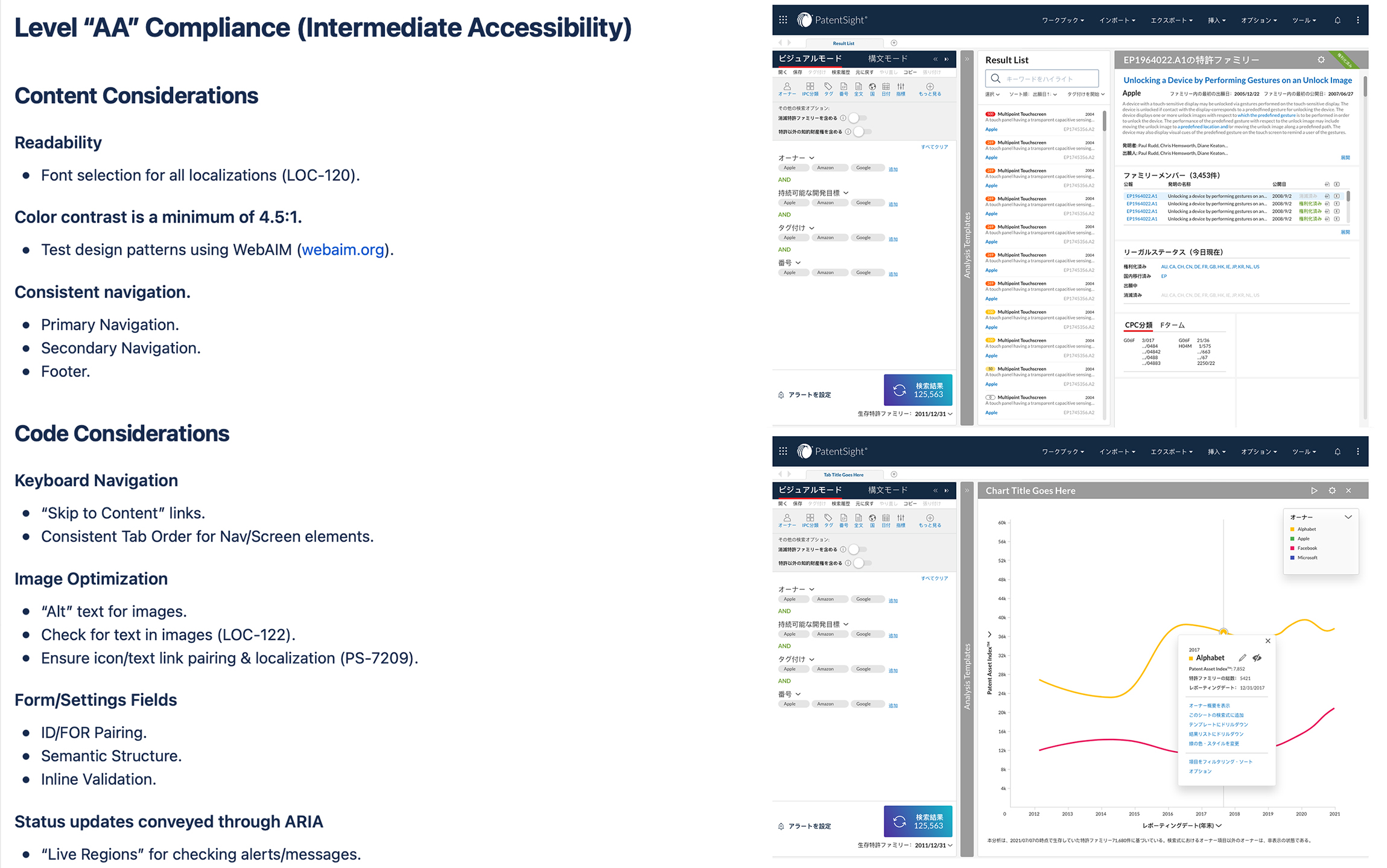Click the play icon in Chart Title header
Image resolution: width=1387 pixels, height=868 pixels.
(x=1314, y=490)
